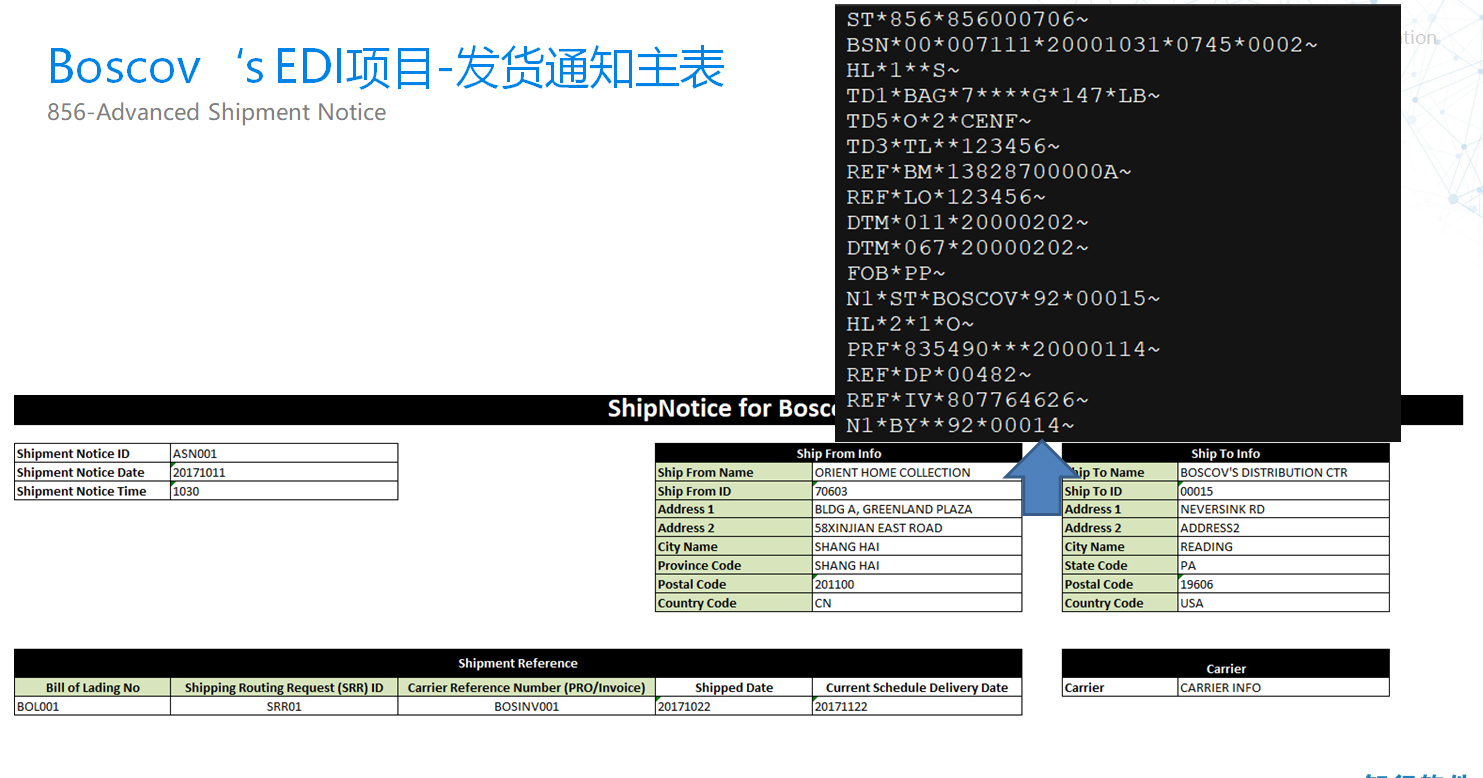Click the "Ship To ID" label
This screenshot has width=1483, height=778.
1120,491
